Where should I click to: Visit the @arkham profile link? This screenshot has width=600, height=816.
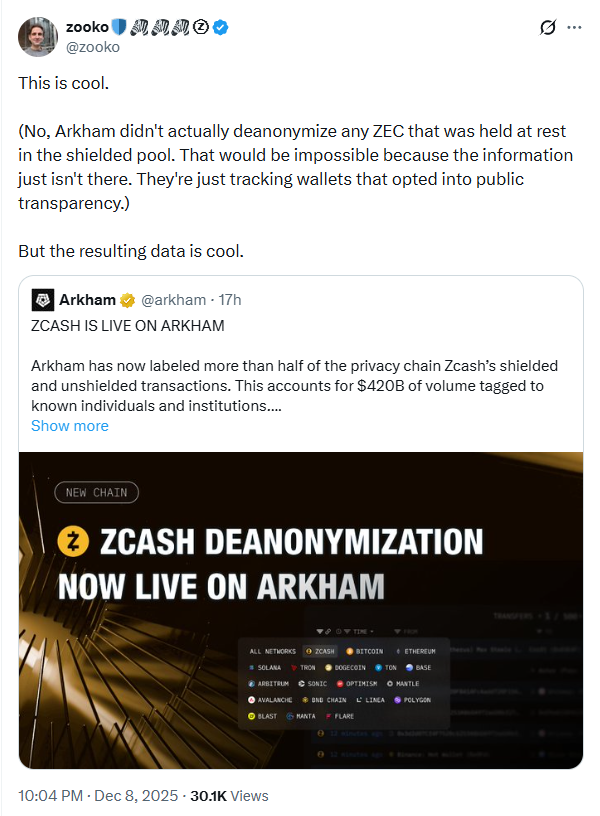pyautogui.click(x=165, y=299)
